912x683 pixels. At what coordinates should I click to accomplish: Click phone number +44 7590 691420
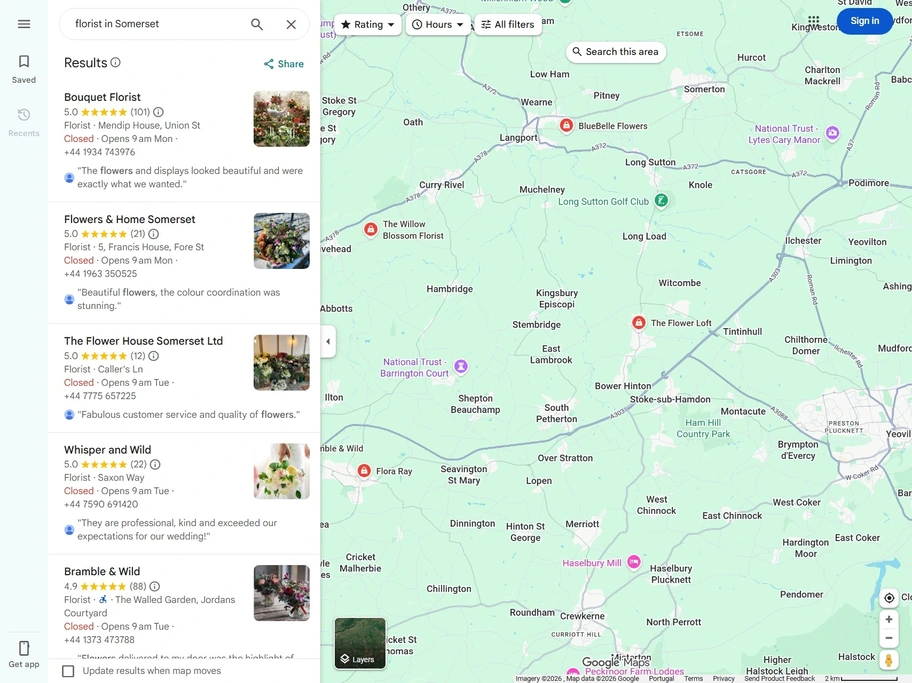[x=101, y=504]
